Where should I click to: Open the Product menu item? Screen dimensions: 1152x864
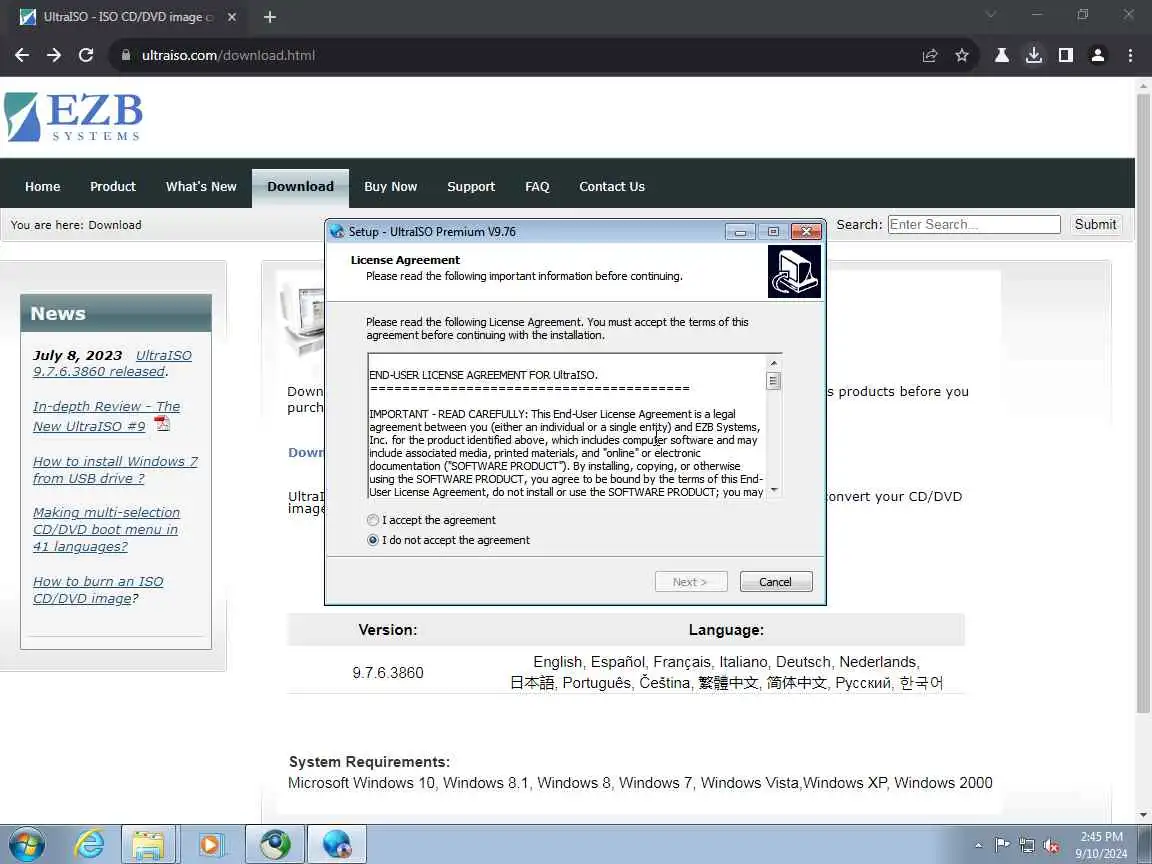coord(112,187)
